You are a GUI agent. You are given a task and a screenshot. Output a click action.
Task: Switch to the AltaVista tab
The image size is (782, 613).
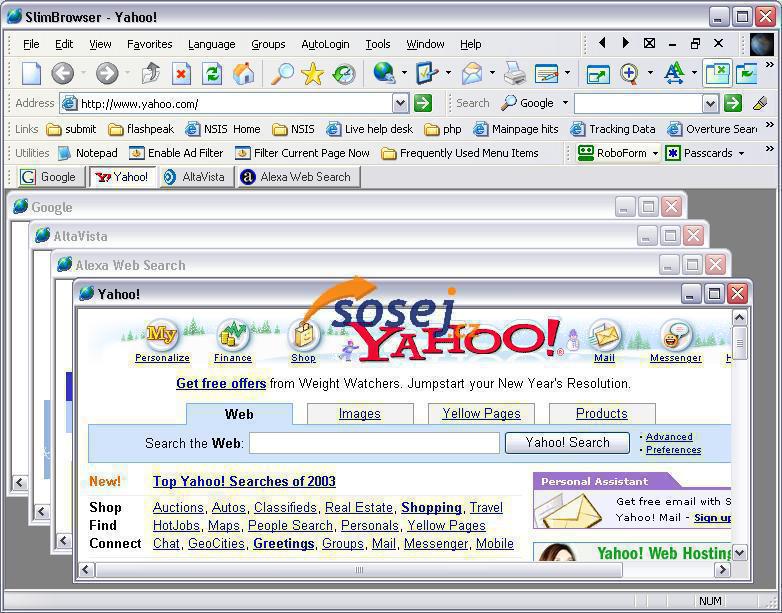[x=196, y=177]
